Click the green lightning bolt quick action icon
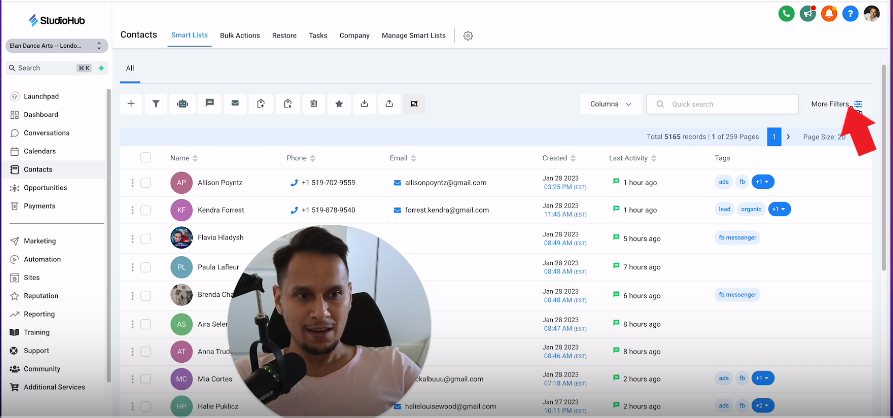Viewport: 893px width, 418px height. click(101, 68)
